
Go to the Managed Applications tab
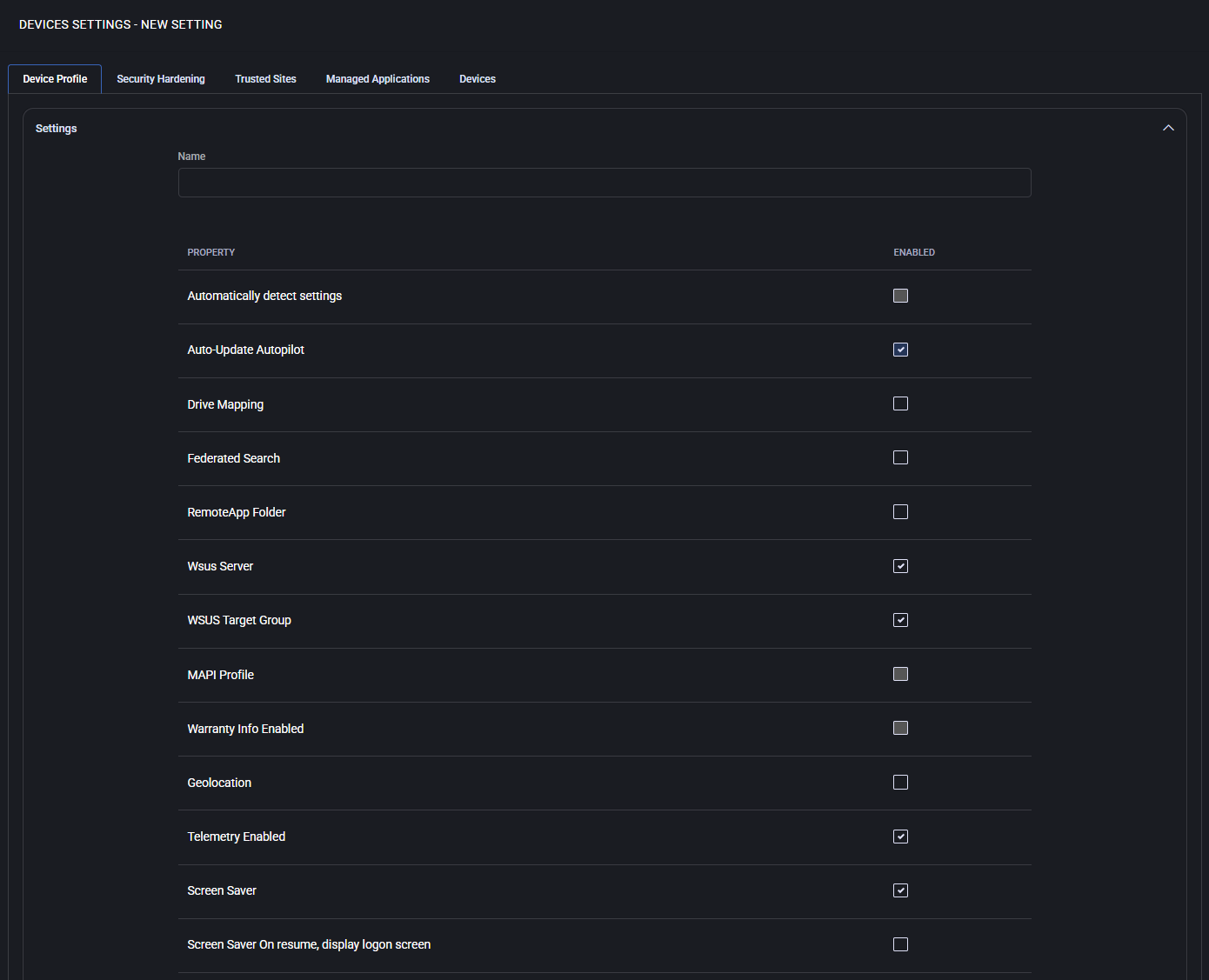coord(377,79)
